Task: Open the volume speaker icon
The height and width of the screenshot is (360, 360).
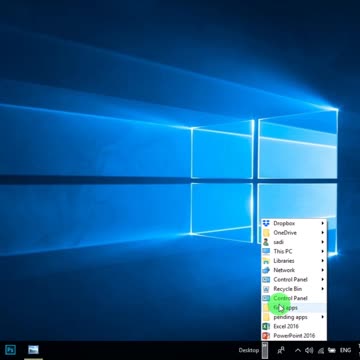Action: point(309,350)
